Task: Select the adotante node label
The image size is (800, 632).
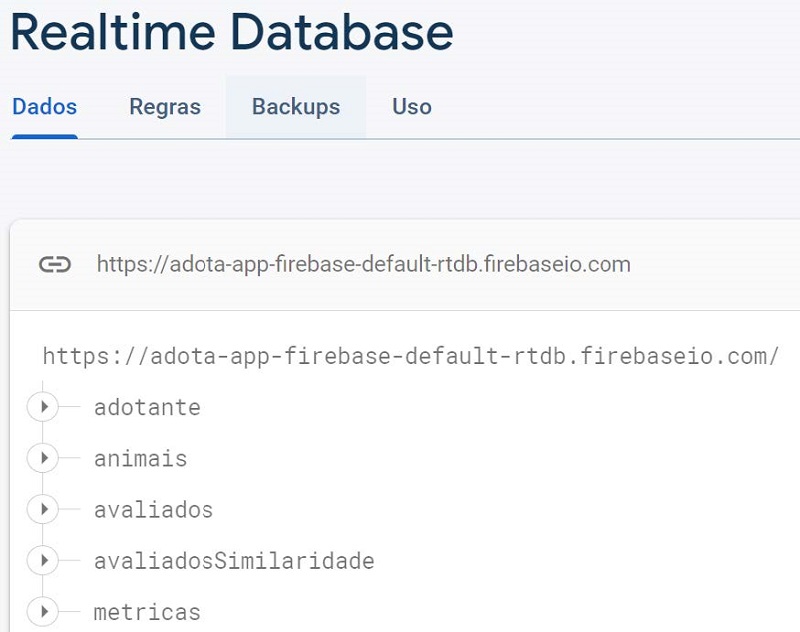Action: [147, 408]
